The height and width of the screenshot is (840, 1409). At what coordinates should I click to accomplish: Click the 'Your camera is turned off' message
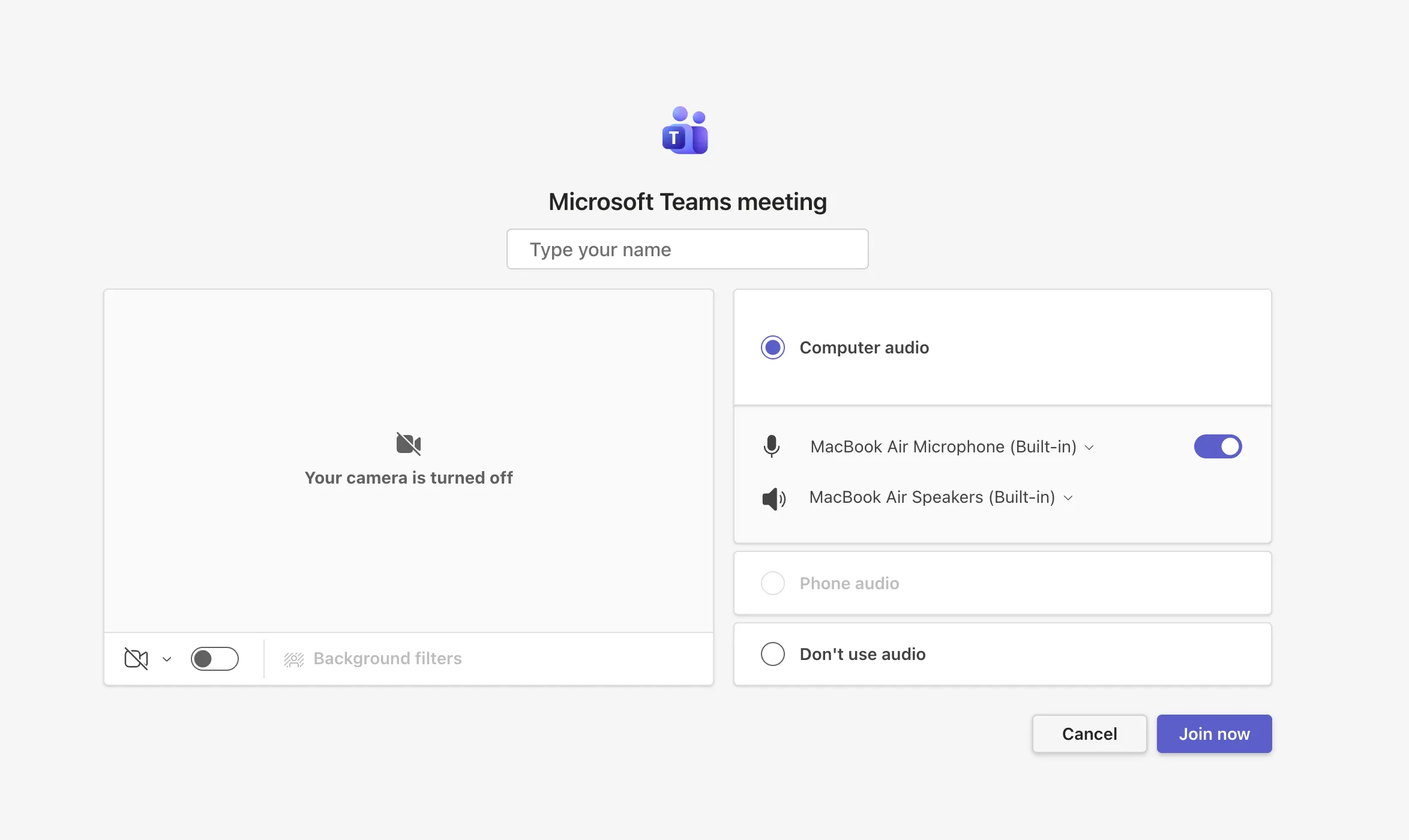pyautogui.click(x=408, y=478)
